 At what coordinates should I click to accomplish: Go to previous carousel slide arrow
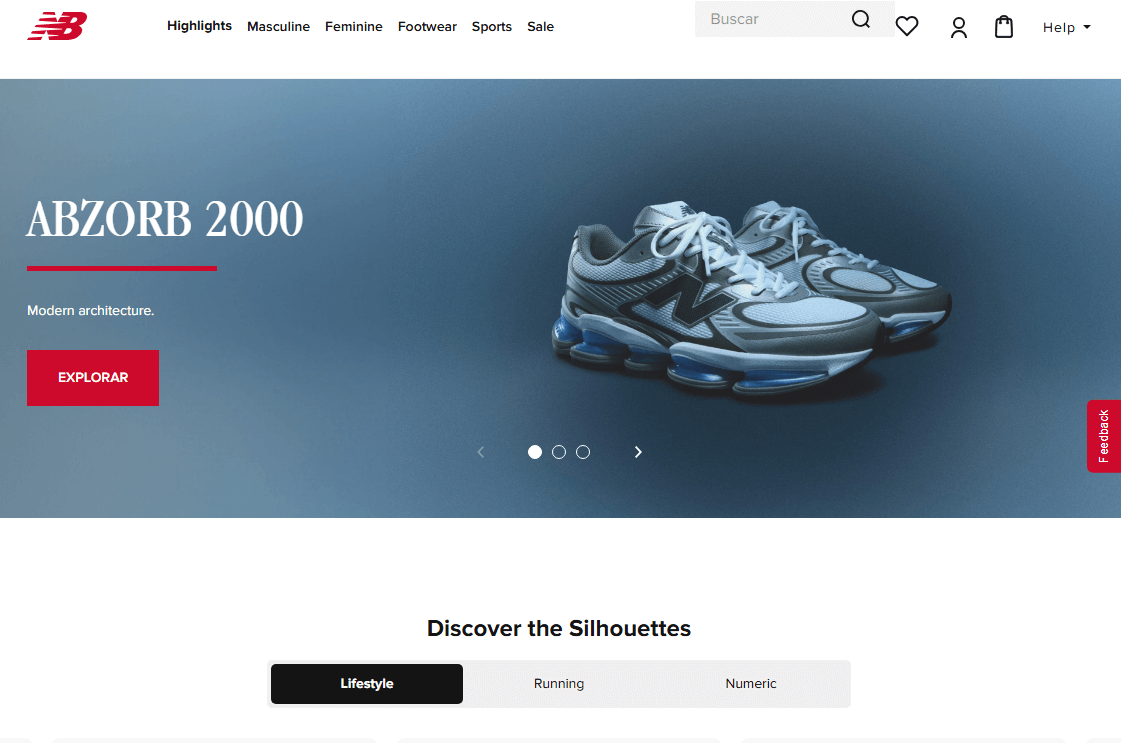tap(480, 452)
